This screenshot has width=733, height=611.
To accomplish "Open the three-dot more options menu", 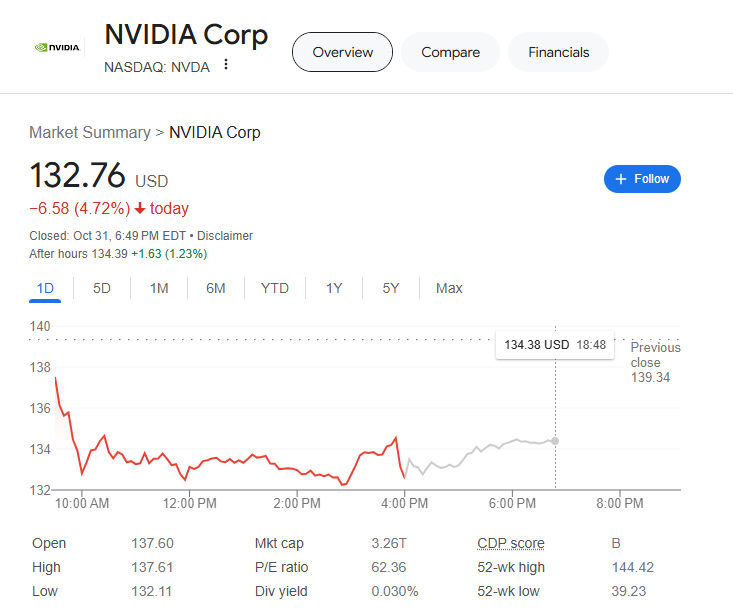I will coord(226,65).
